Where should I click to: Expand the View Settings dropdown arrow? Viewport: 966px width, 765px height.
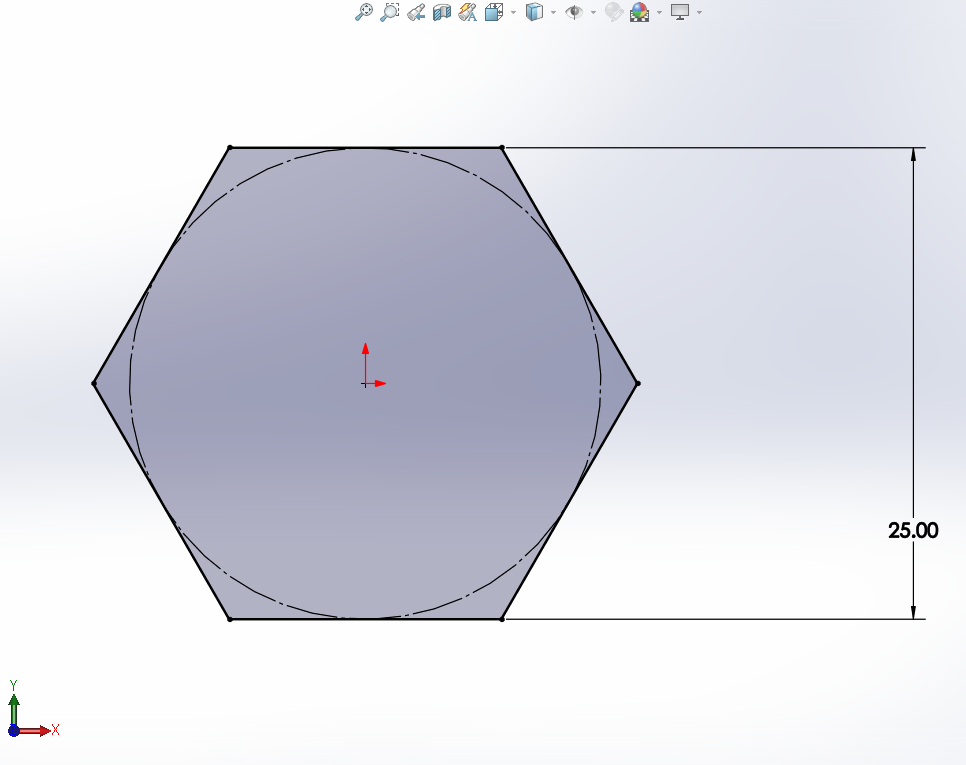[699, 12]
